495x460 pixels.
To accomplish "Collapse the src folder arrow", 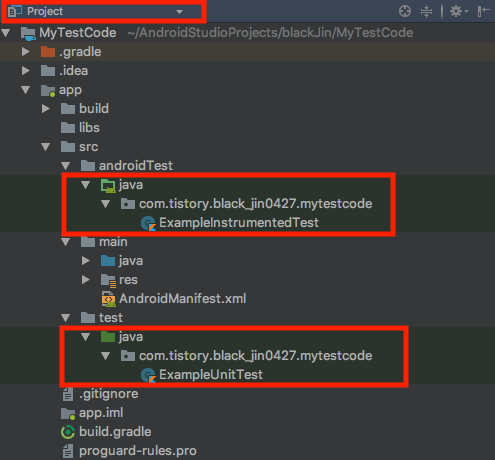I will (46, 147).
